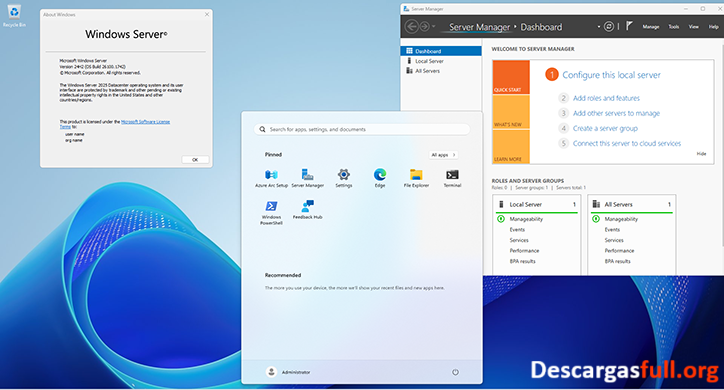Open the notifications flag in Server Manager
724x390 pixels.
click(x=629, y=26)
